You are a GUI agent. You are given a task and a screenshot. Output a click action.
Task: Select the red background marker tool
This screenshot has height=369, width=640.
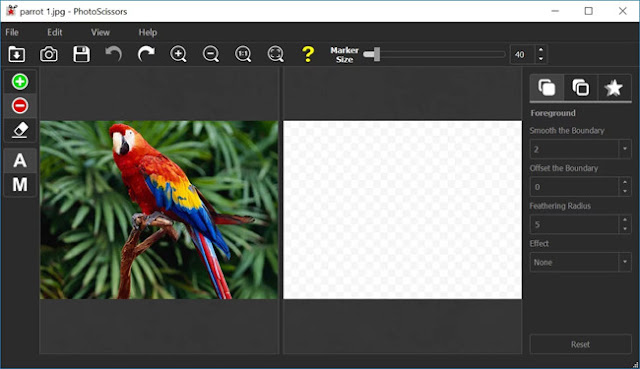pyautogui.click(x=20, y=106)
